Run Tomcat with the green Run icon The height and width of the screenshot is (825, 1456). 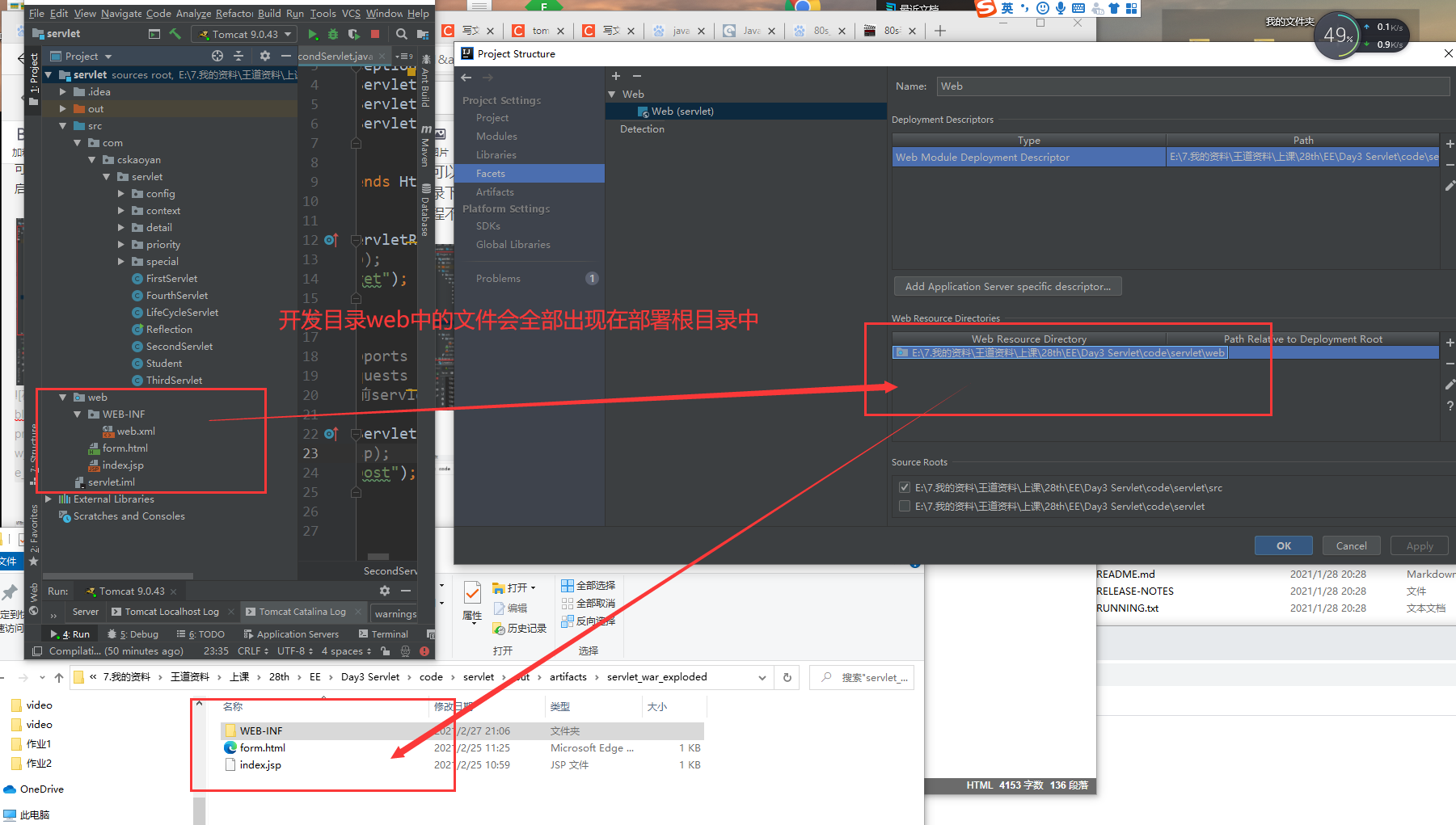click(313, 34)
